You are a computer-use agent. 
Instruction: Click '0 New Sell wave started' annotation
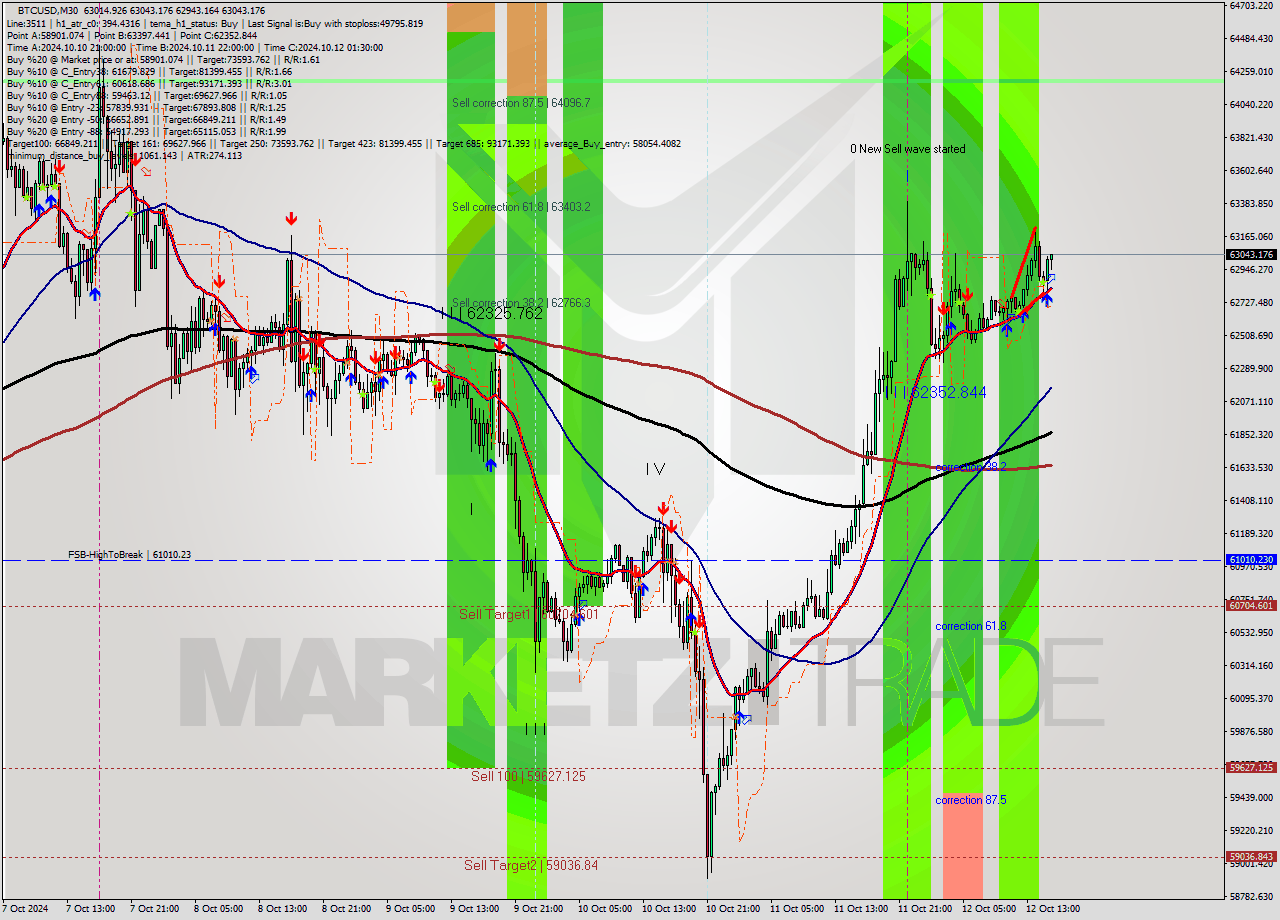pyautogui.click(x=908, y=149)
